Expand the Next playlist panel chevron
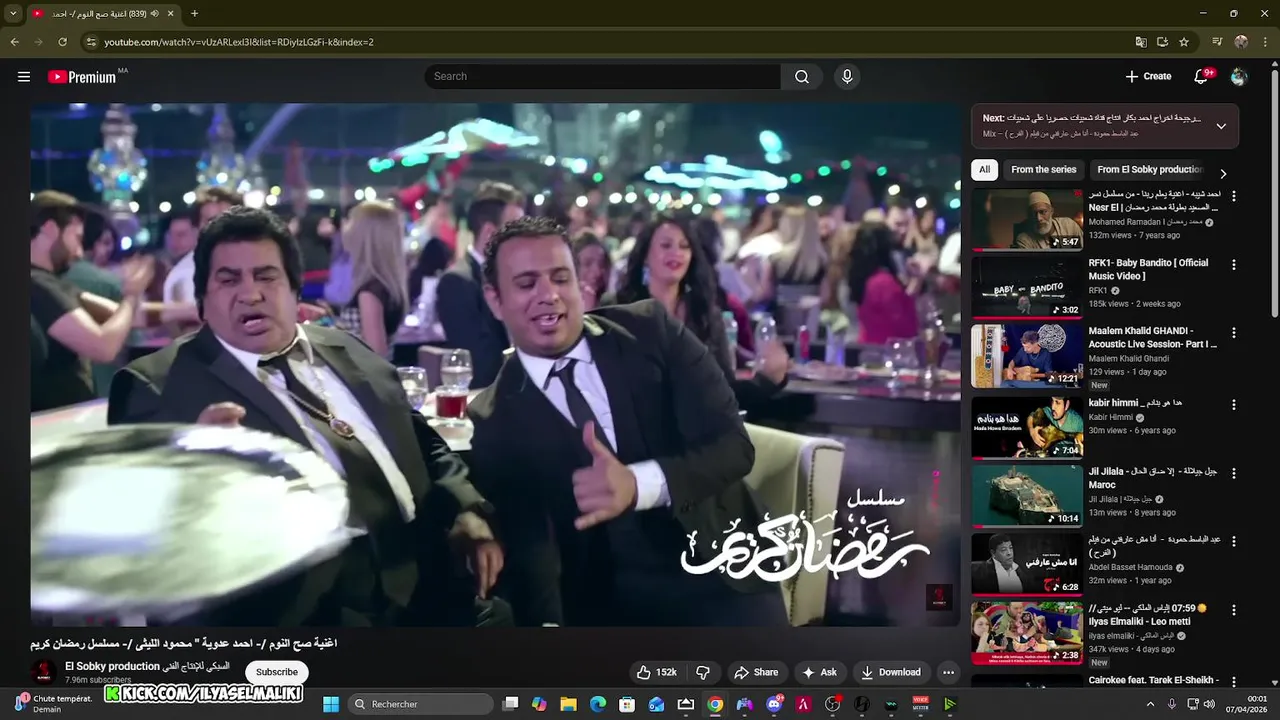 [x=1221, y=126]
